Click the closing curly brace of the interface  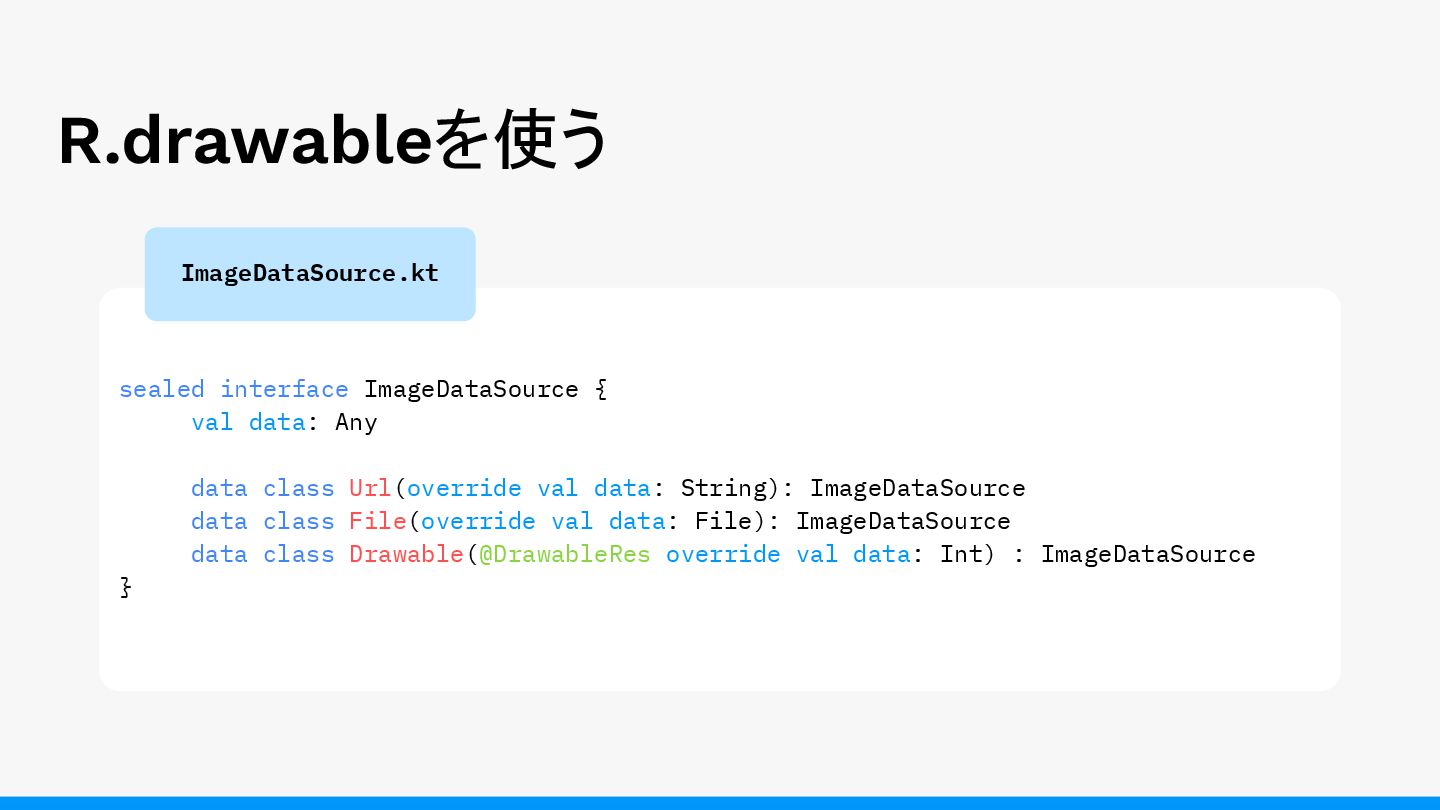(x=126, y=587)
